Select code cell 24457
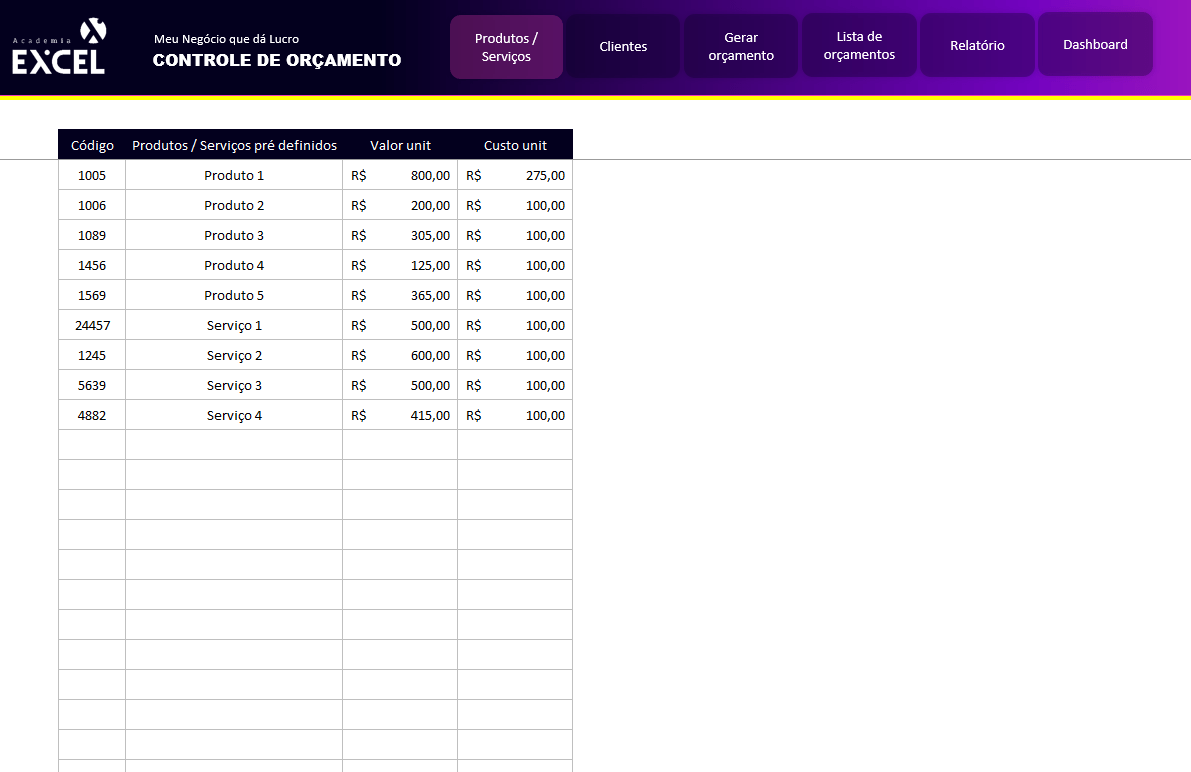1191x772 pixels. point(92,325)
